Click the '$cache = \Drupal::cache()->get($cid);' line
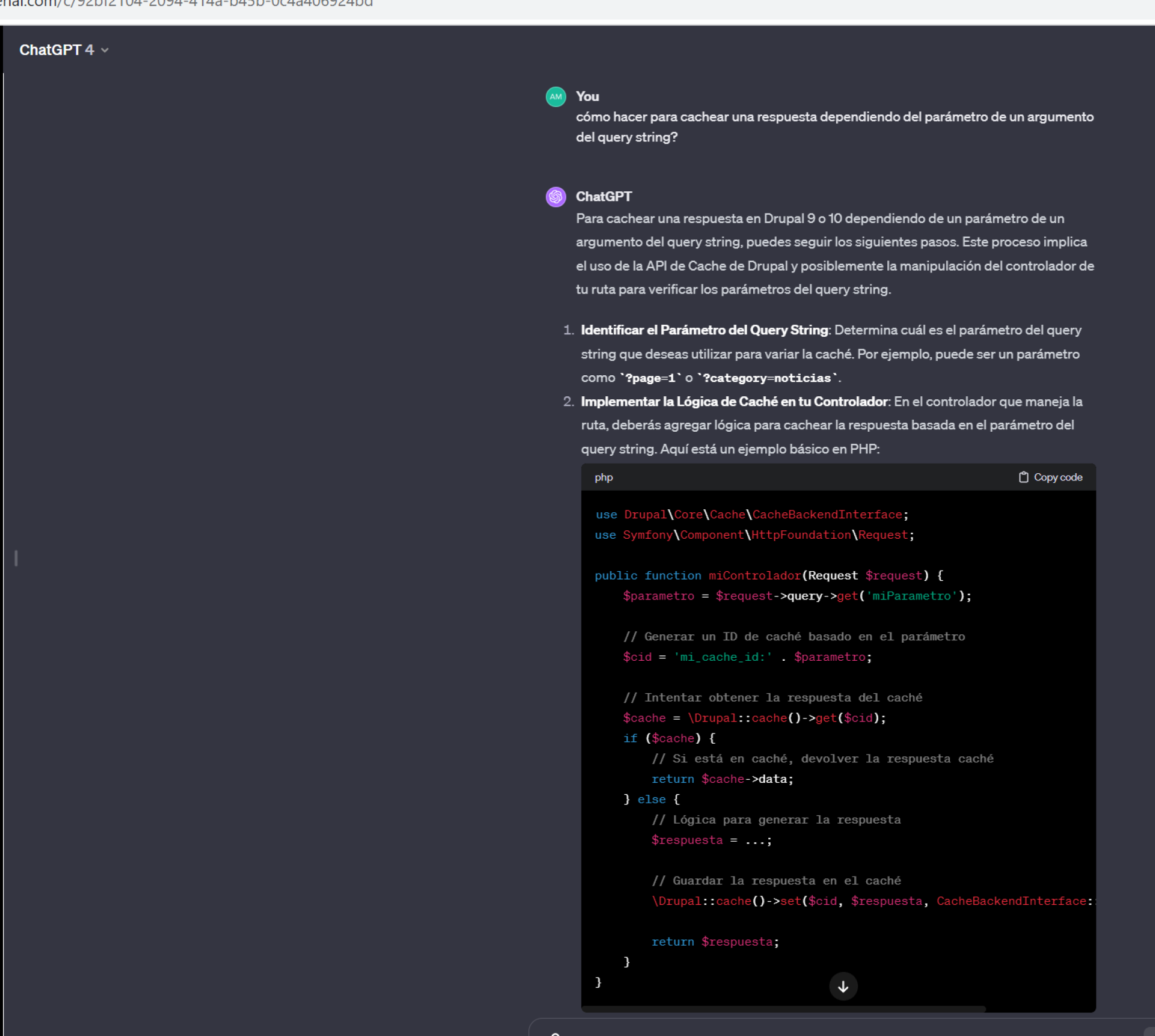 (x=754, y=718)
